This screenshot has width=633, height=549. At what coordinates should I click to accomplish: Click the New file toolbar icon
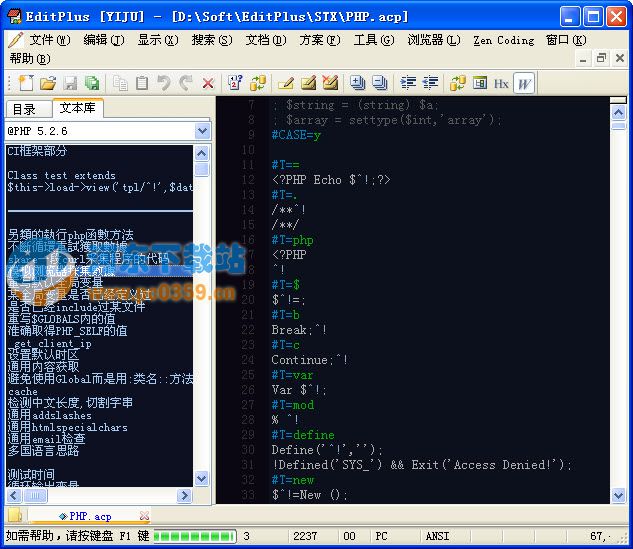(26, 83)
